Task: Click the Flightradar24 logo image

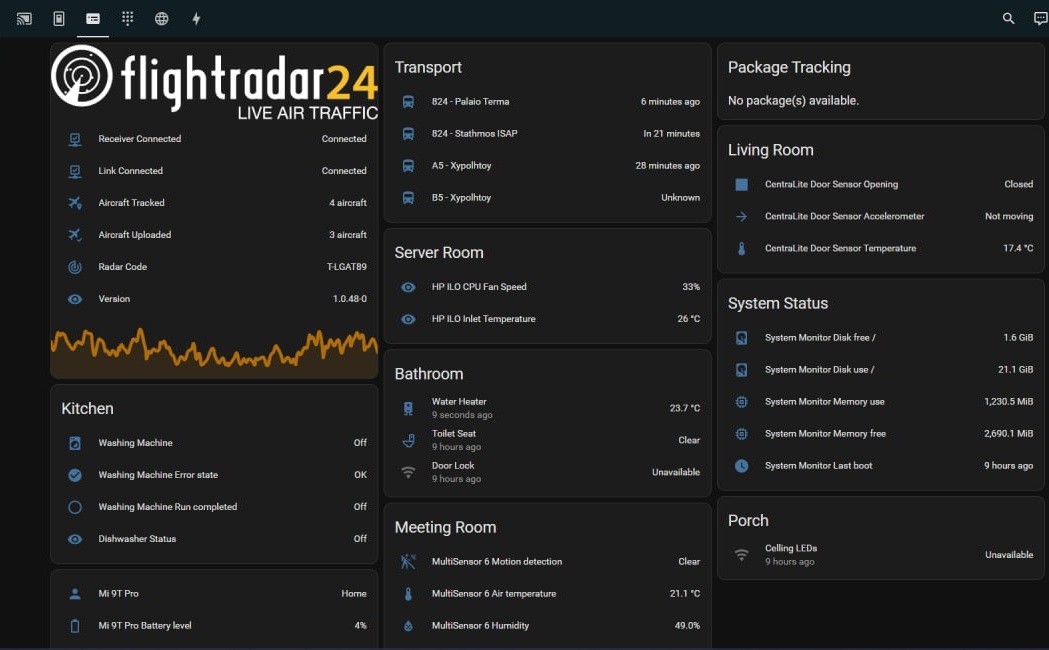Action: click(x=214, y=82)
